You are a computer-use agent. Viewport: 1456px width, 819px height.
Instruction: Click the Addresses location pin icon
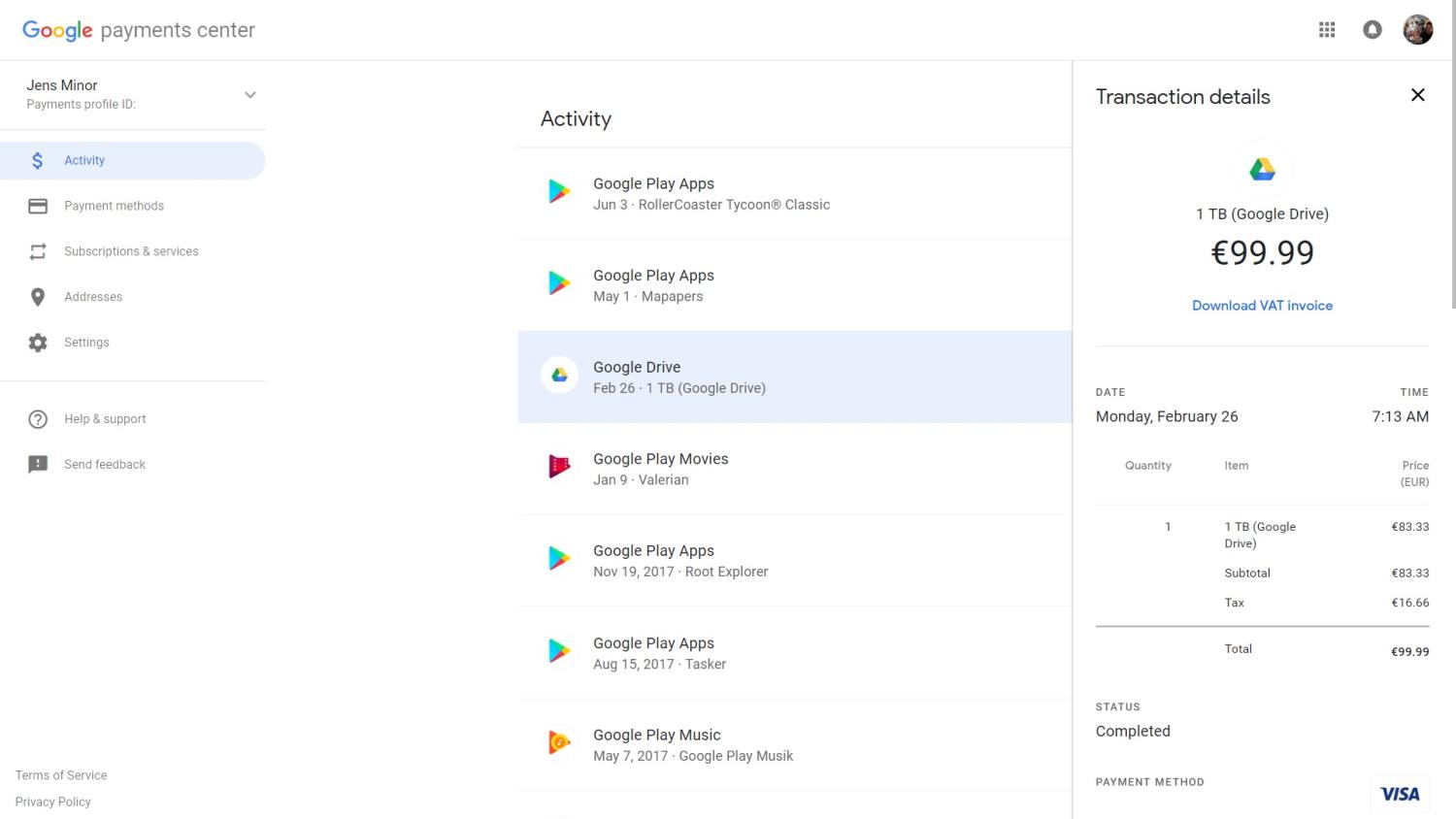click(x=38, y=297)
